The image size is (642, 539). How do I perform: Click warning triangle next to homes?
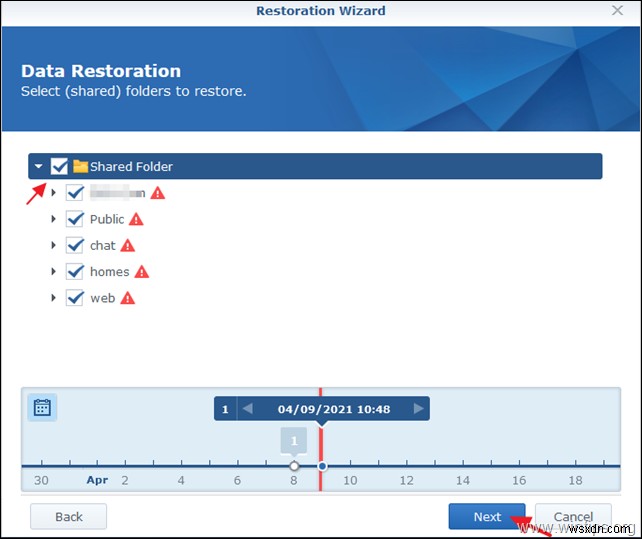click(142, 272)
